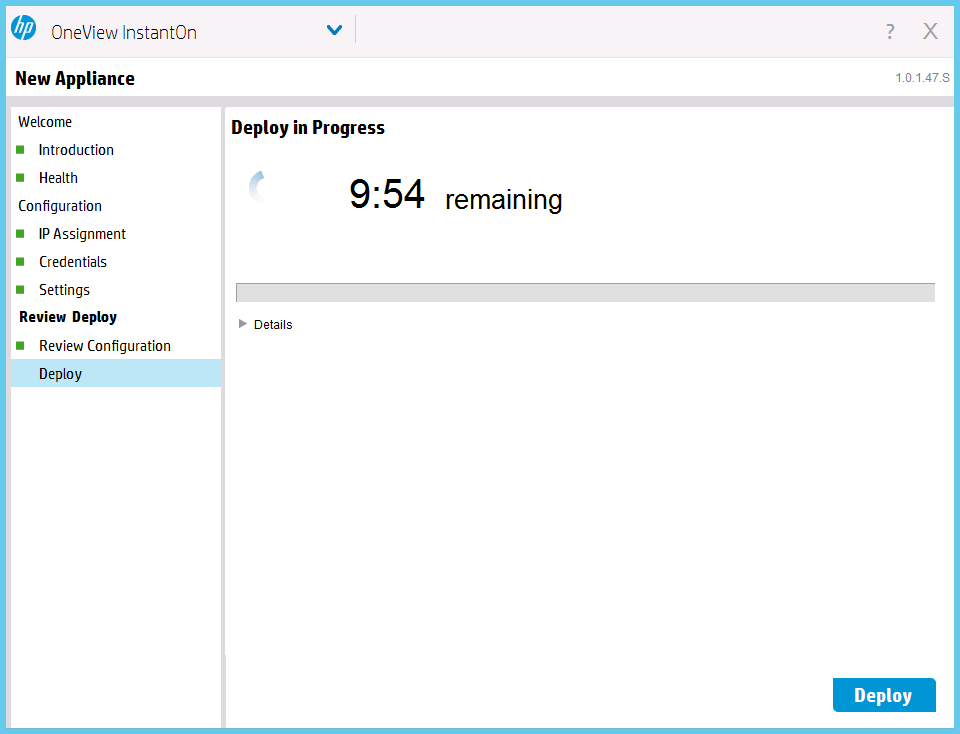960x734 pixels.
Task: Go to the Health step
Action: (x=58, y=178)
